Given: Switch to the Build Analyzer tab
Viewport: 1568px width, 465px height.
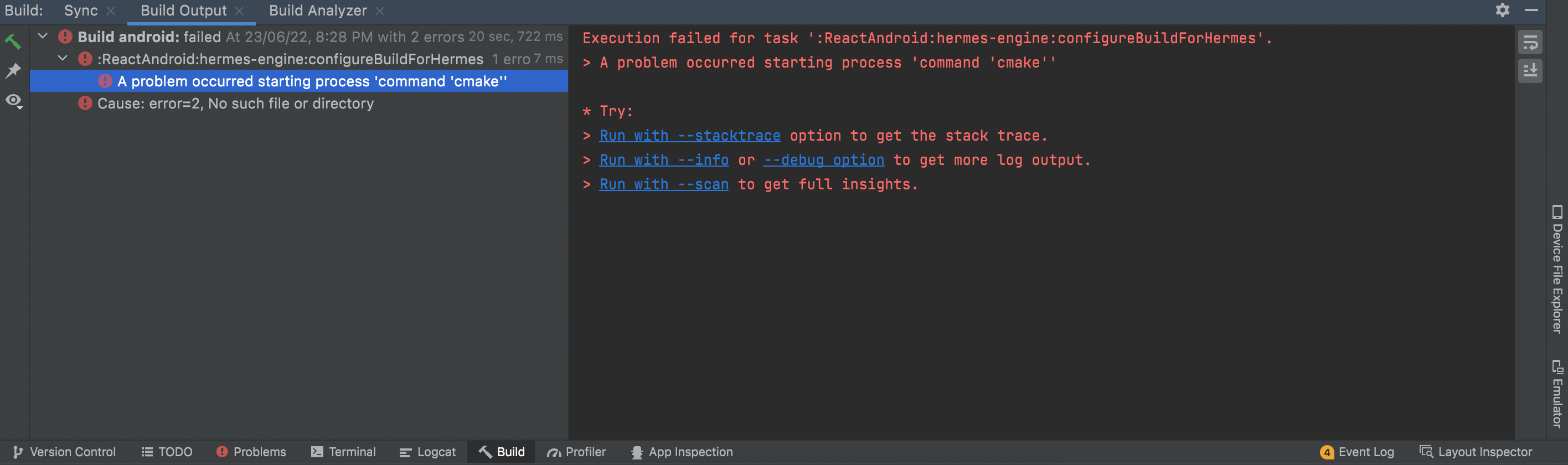Looking at the screenshot, I should (317, 11).
